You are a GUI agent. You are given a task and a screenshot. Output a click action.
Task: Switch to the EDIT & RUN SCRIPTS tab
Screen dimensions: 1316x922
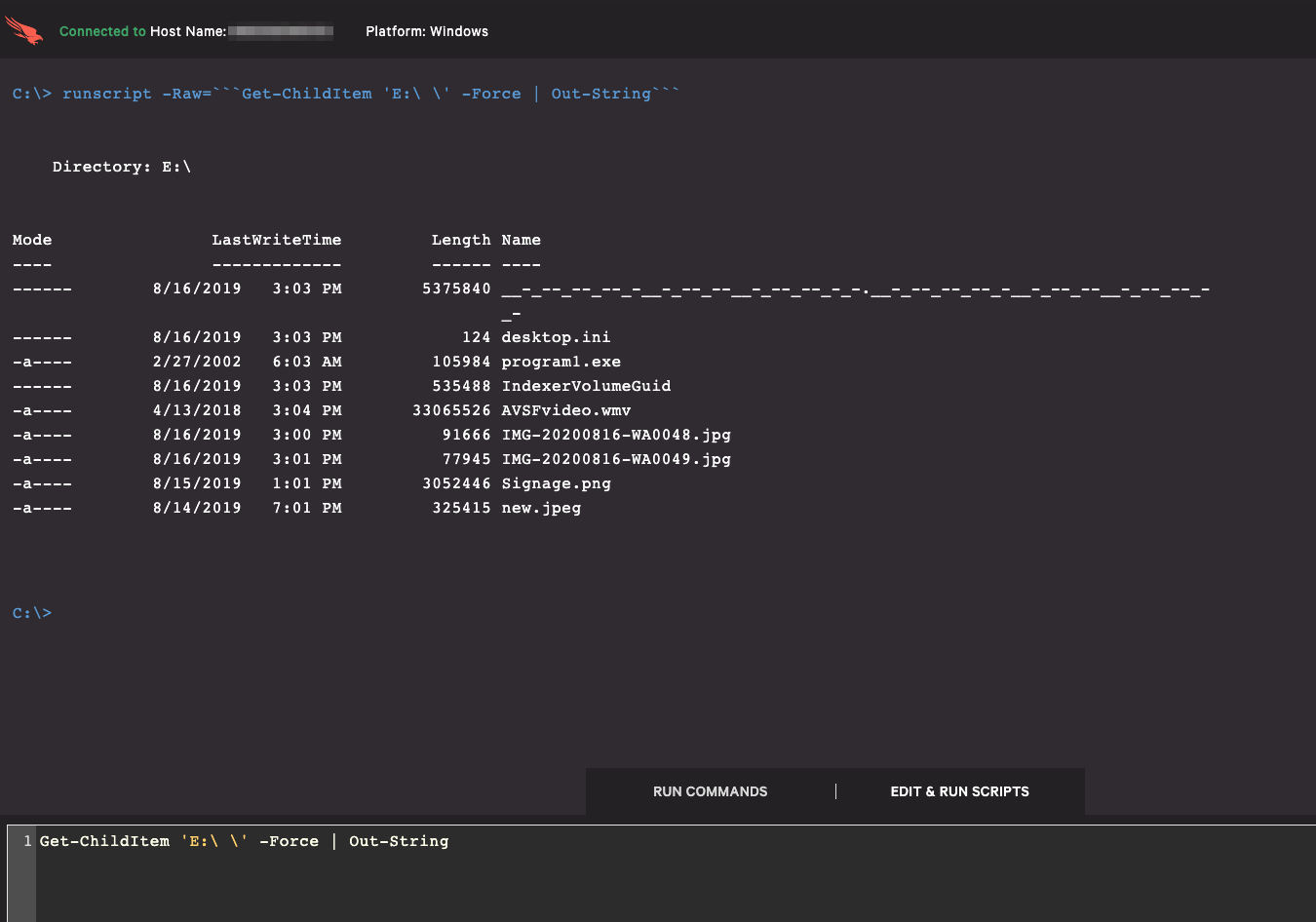(959, 790)
